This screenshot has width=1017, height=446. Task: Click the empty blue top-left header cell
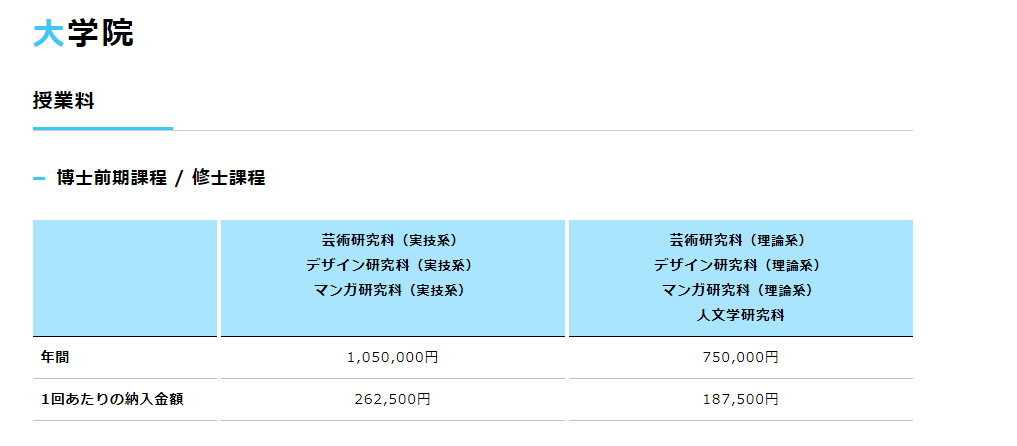tap(125, 278)
